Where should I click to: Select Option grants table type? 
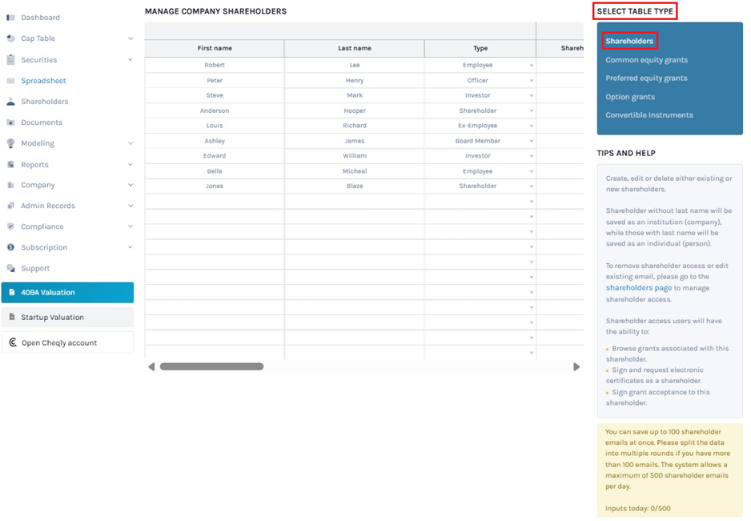[x=630, y=97]
